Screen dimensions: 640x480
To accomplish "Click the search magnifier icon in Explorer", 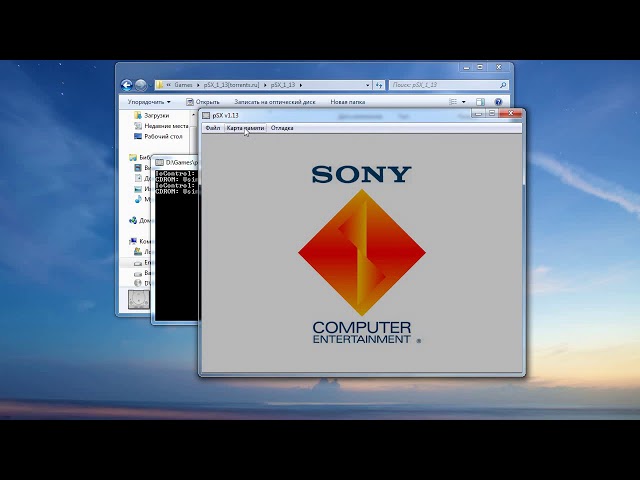I will tap(503, 85).
